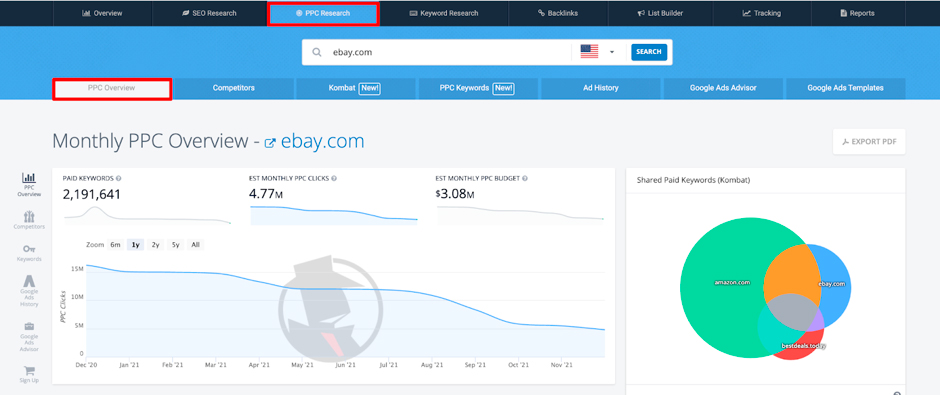Click the 4.77M monthly clicks value
Image resolution: width=940 pixels, height=395 pixels.
coord(267,194)
